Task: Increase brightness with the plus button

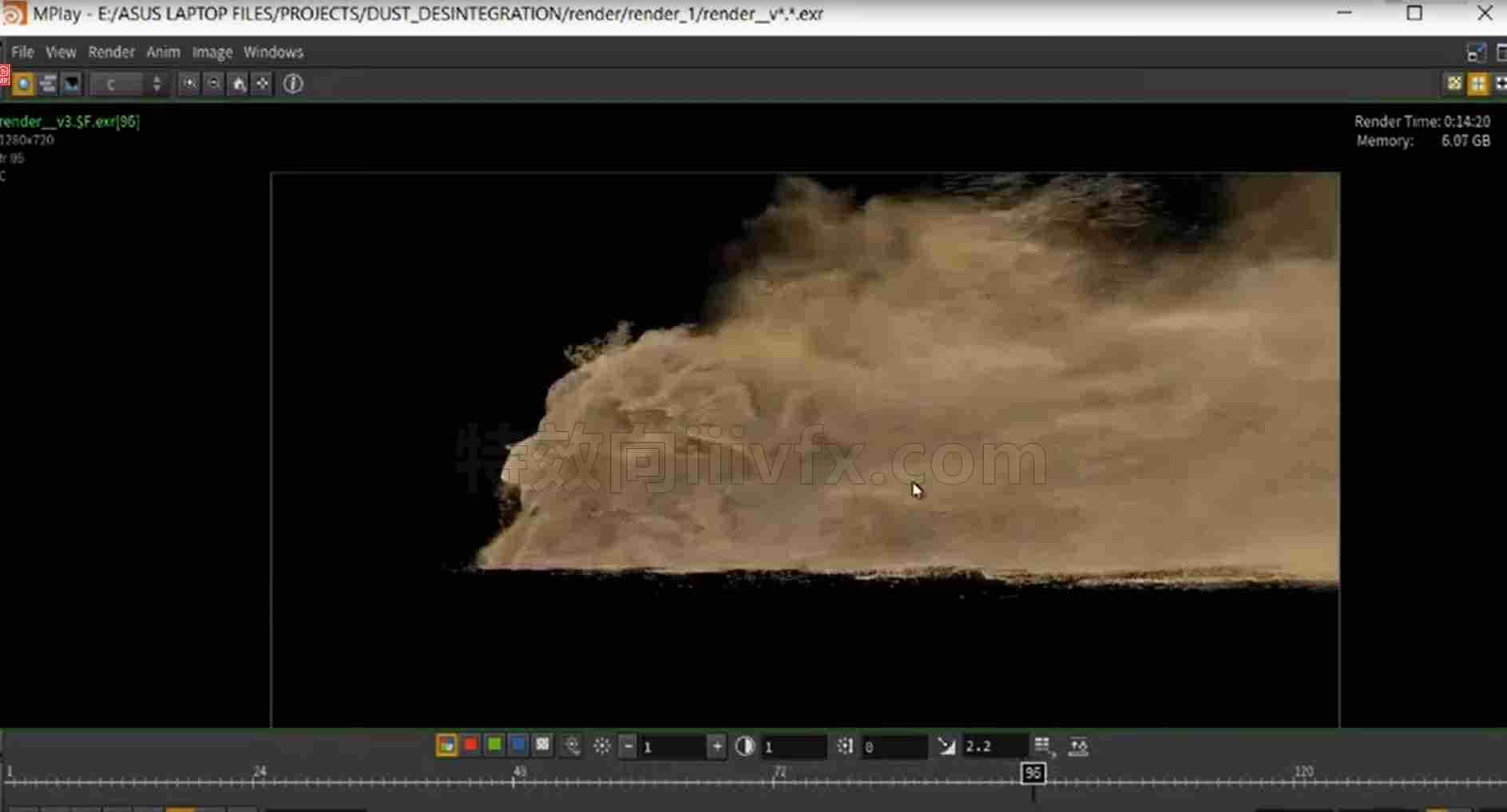Action: (717, 747)
